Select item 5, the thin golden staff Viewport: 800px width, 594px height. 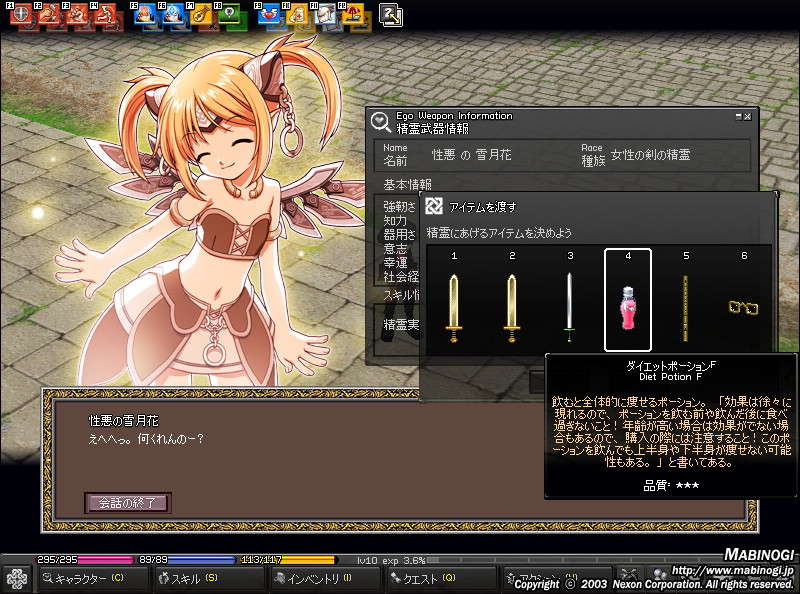pos(685,308)
